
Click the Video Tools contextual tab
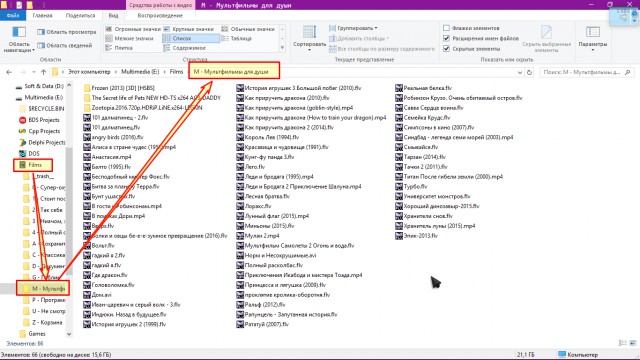[x=160, y=5]
